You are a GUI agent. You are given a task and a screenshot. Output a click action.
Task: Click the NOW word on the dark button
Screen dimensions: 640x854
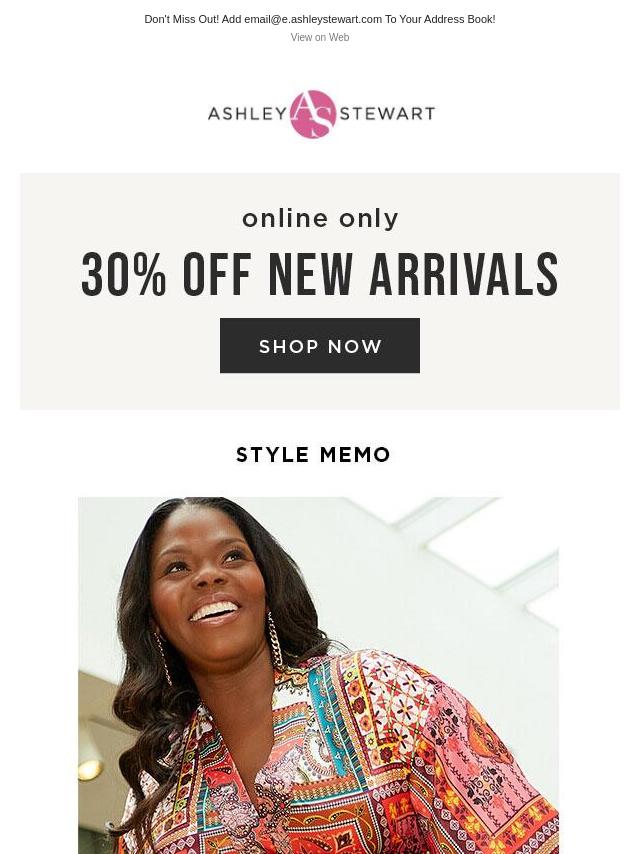355,346
